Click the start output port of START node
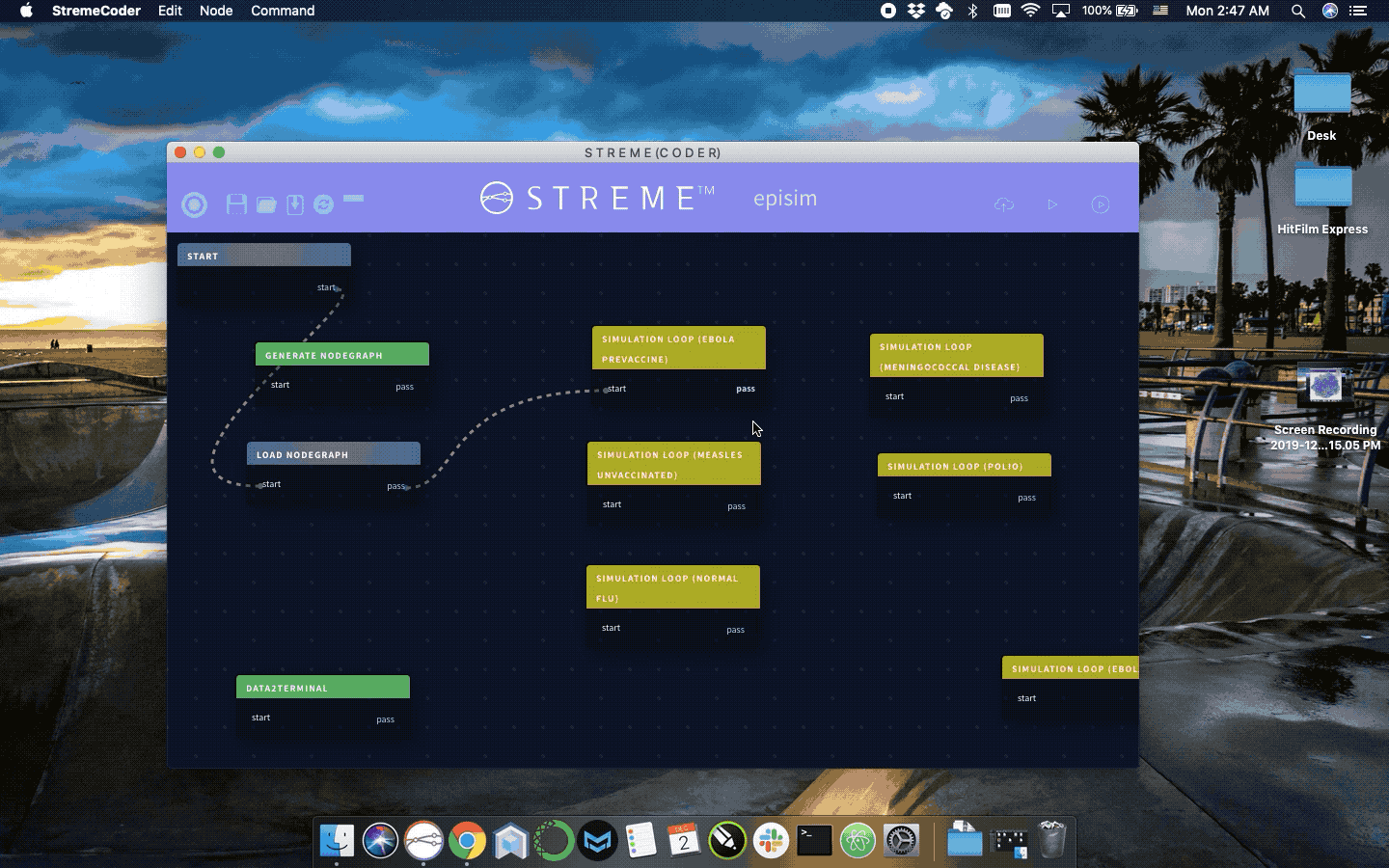1389x868 pixels. coord(328,287)
